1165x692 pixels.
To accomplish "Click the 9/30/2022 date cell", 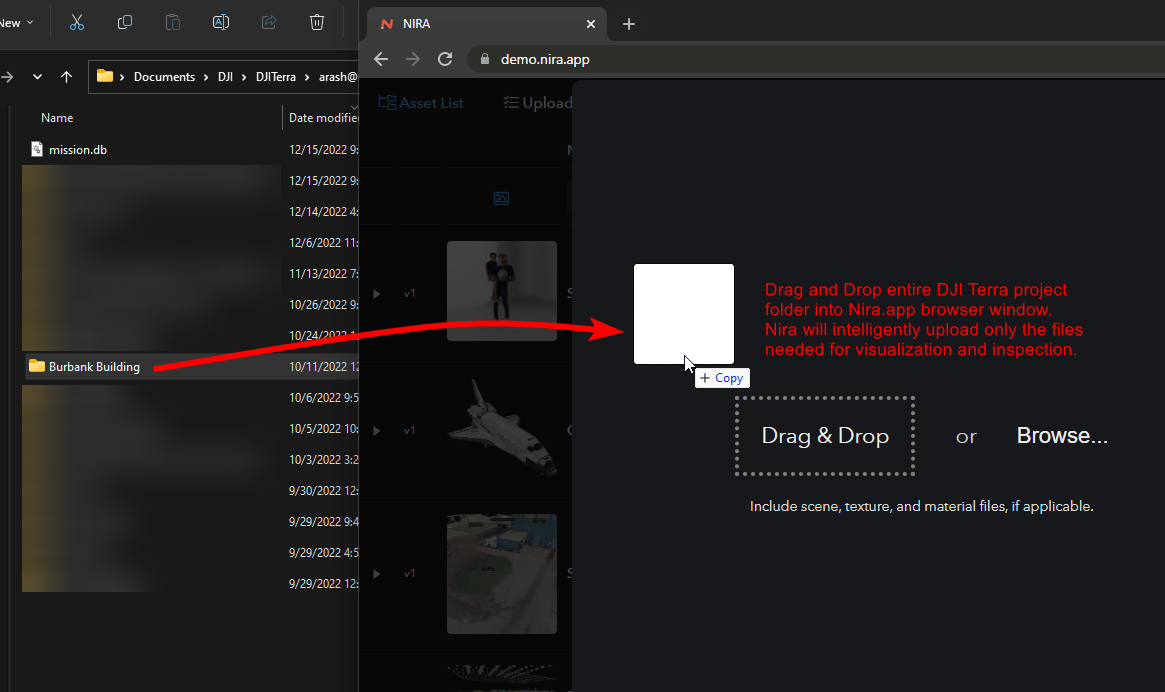I will tap(323, 491).
